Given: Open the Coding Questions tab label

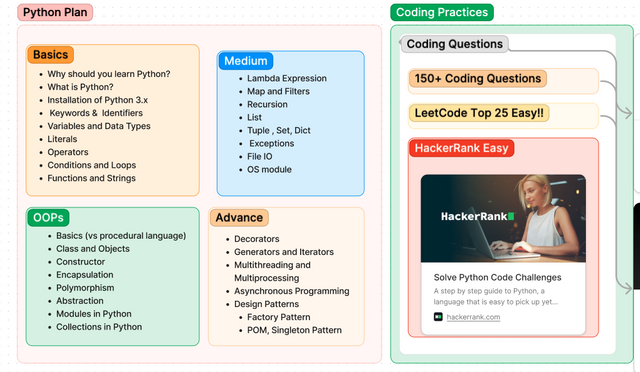Looking at the screenshot, I should tap(454, 44).
